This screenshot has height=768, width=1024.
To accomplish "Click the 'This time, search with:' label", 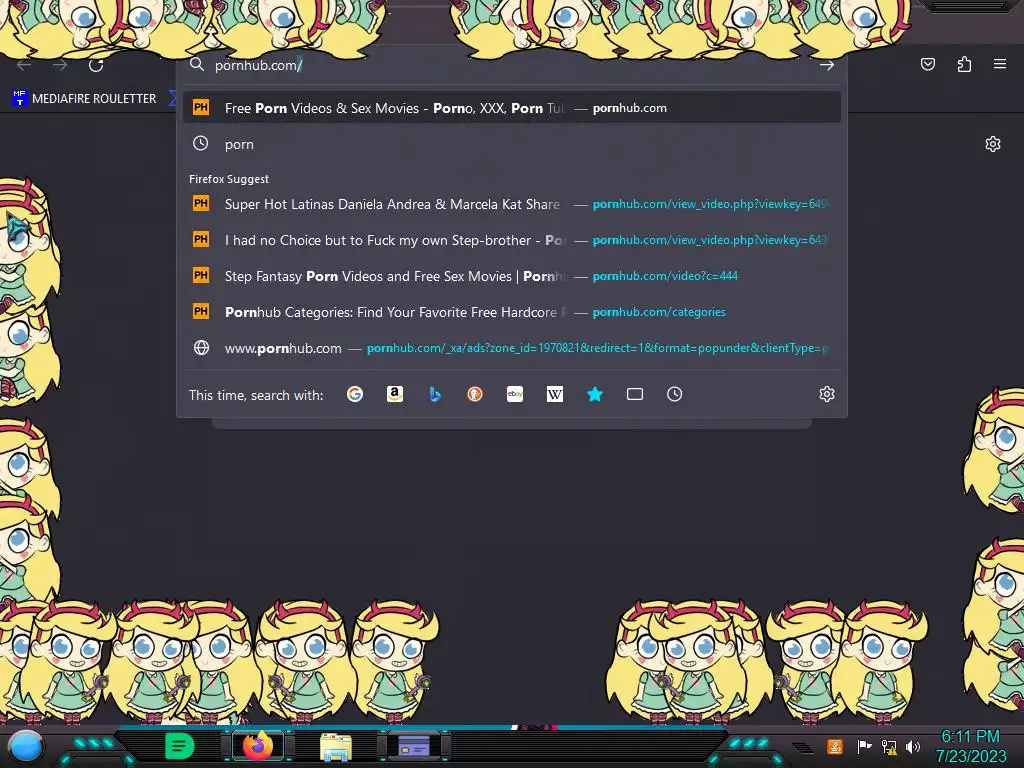I will [x=256, y=395].
